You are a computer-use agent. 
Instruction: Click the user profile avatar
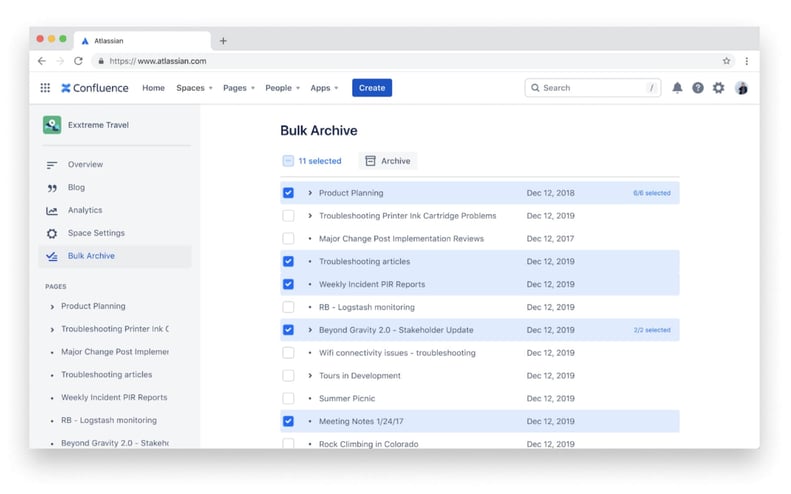click(x=741, y=88)
